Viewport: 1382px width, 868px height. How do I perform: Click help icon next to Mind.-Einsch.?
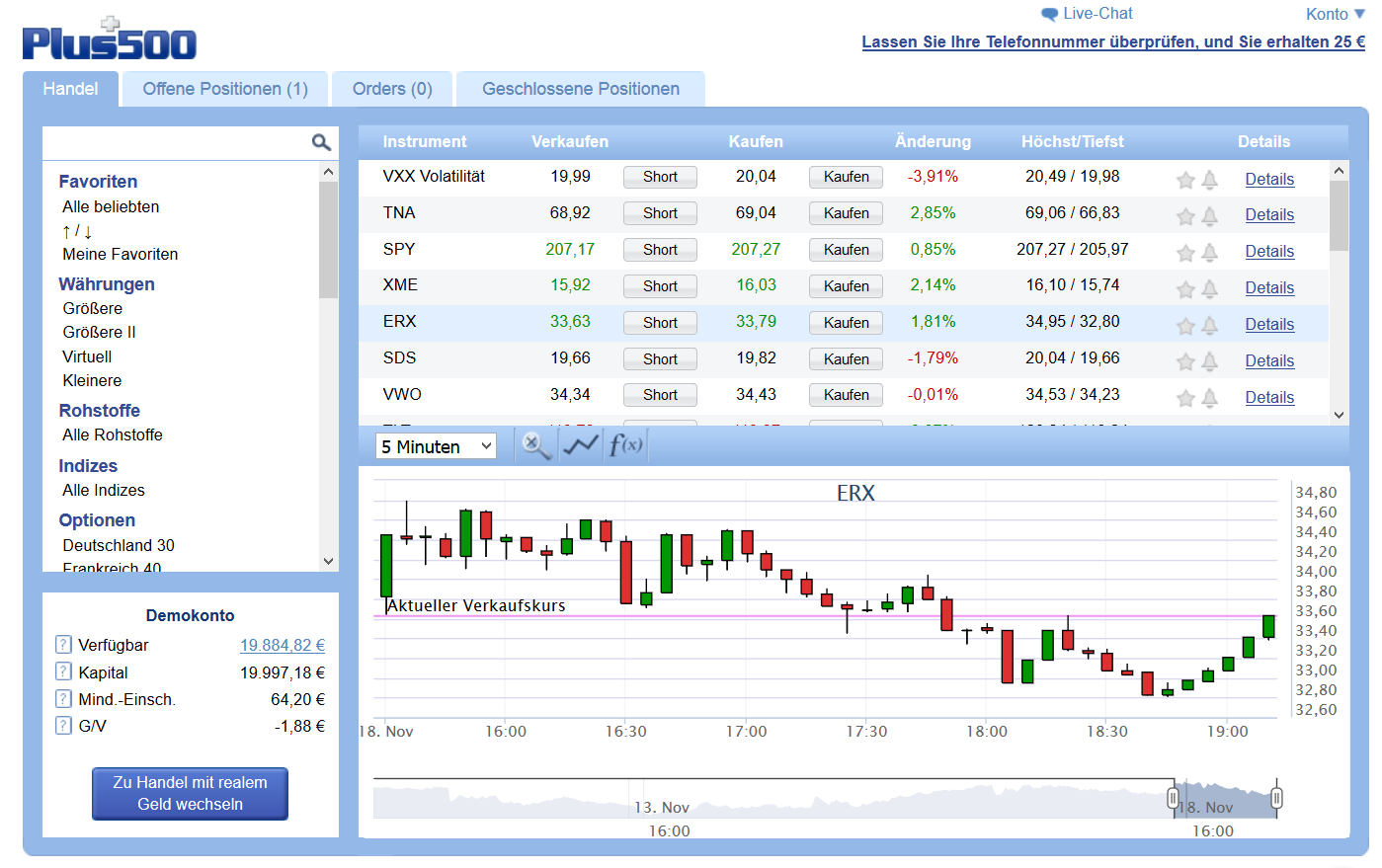coord(63,699)
